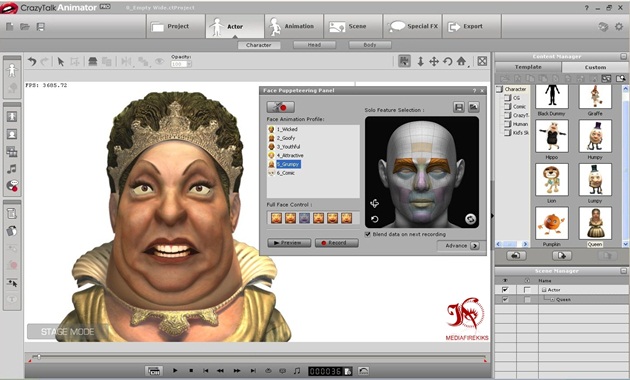This screenshot has height=380, width=630.
Task: Toggle visibility checkbox for Queen row
Action: pyautogui.click(x=505, y=299)
